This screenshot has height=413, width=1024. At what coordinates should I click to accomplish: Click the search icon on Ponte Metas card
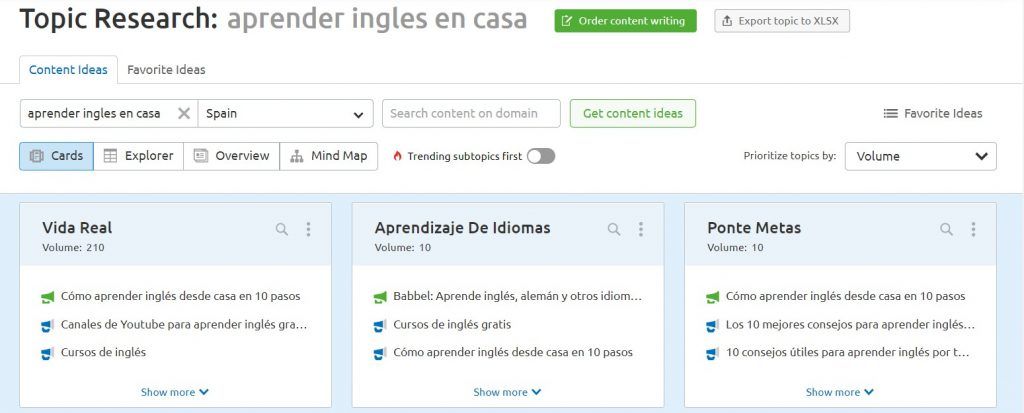946,229
